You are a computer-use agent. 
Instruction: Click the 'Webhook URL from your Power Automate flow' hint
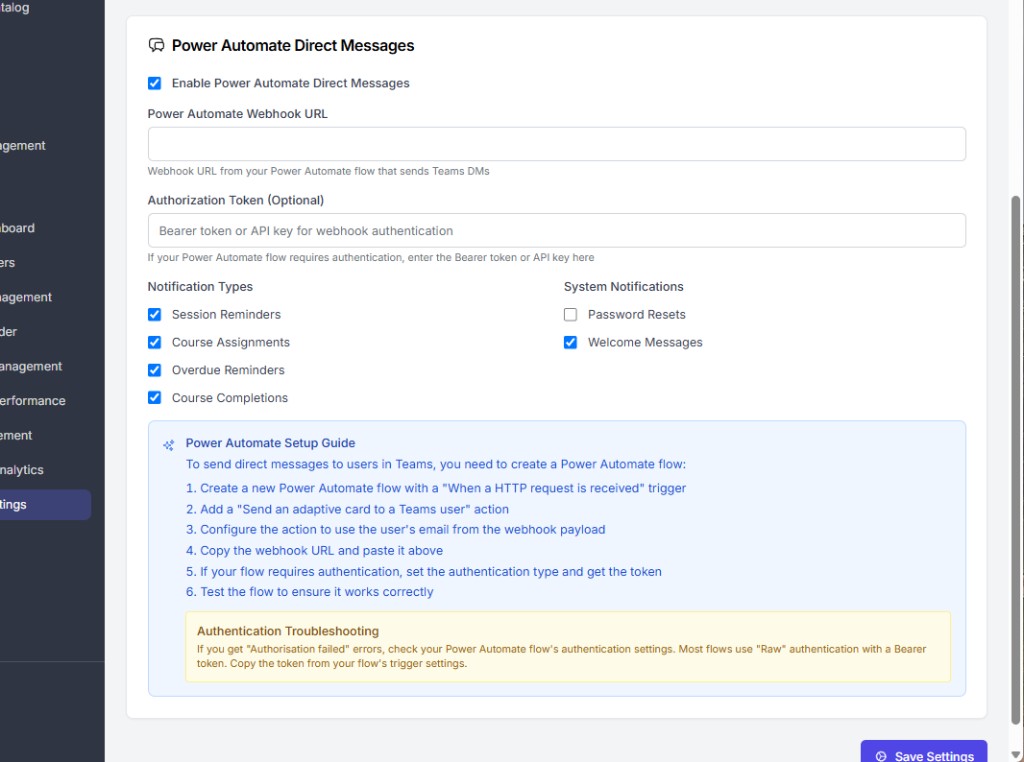click(x=318, y=171)
